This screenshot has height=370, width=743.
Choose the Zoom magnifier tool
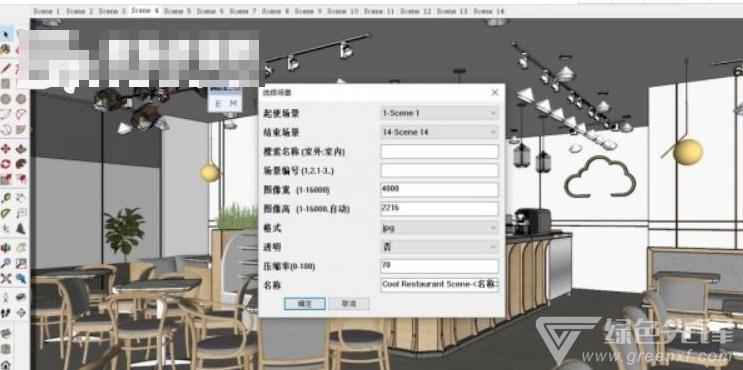[6, 263]
